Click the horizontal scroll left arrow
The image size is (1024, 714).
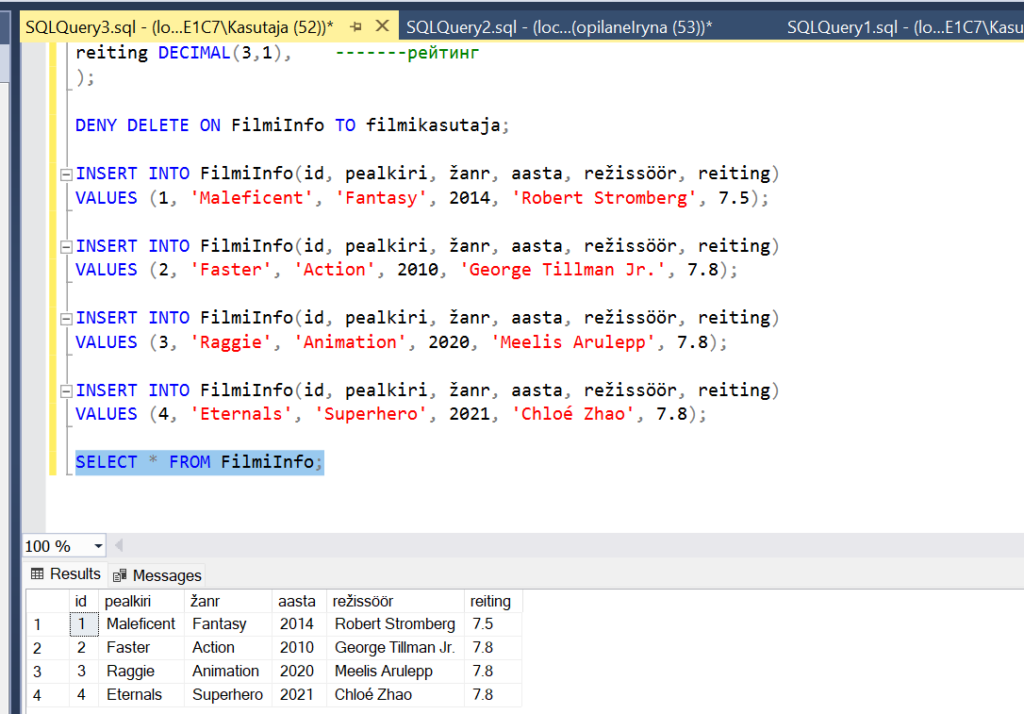(119, 545)
